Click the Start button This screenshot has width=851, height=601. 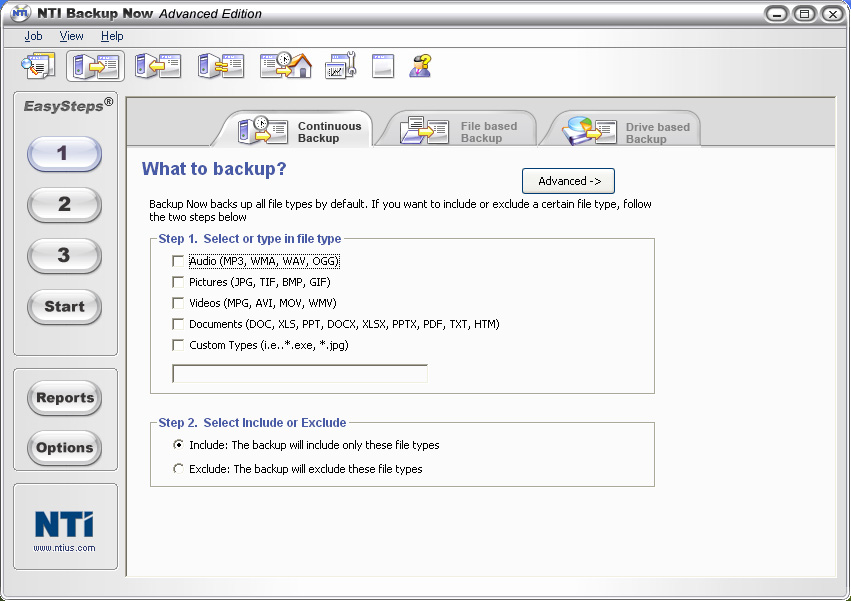[64, 307]
